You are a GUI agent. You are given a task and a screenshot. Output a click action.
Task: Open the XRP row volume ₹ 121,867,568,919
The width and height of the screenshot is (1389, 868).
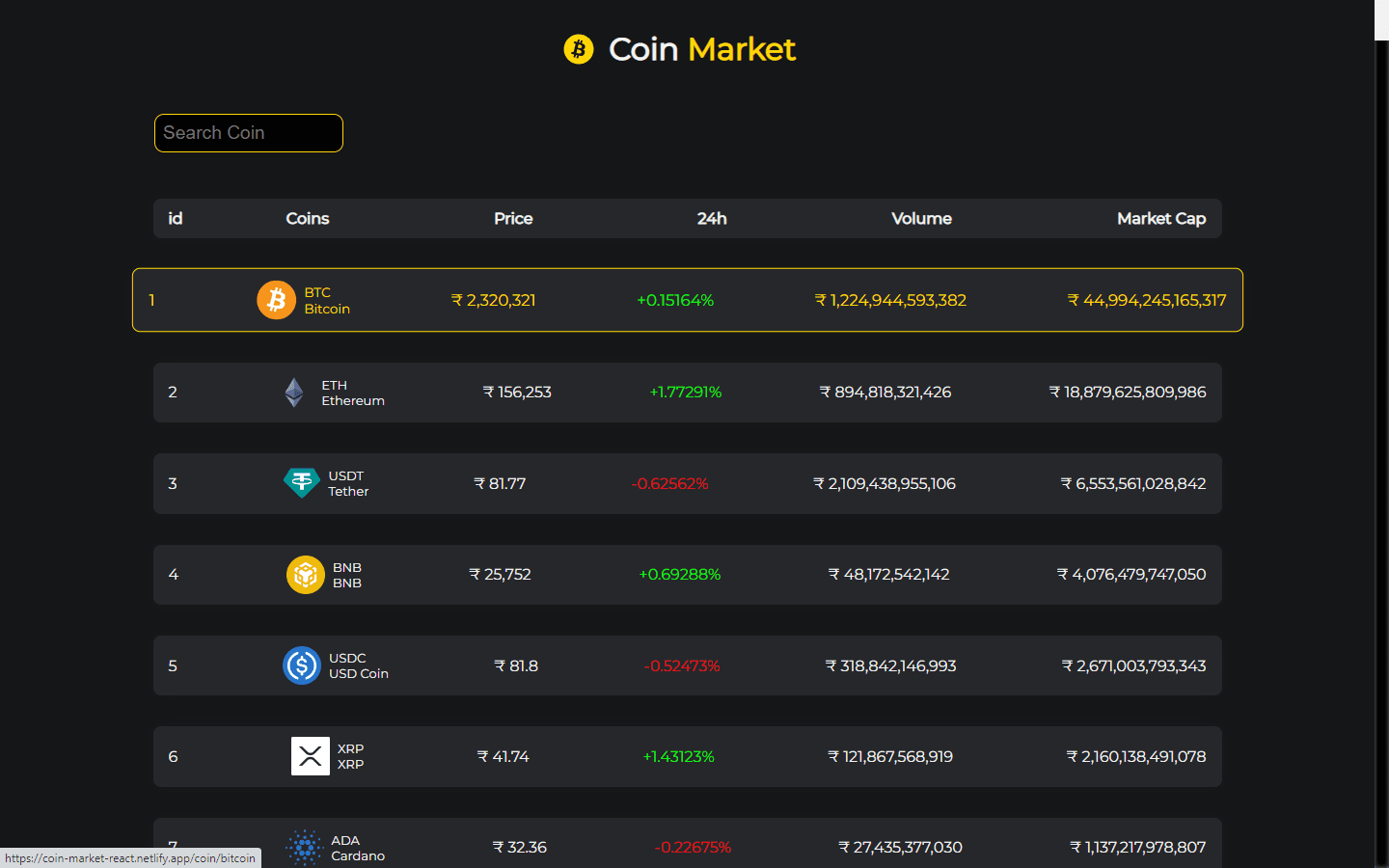(x=890, y=757)
